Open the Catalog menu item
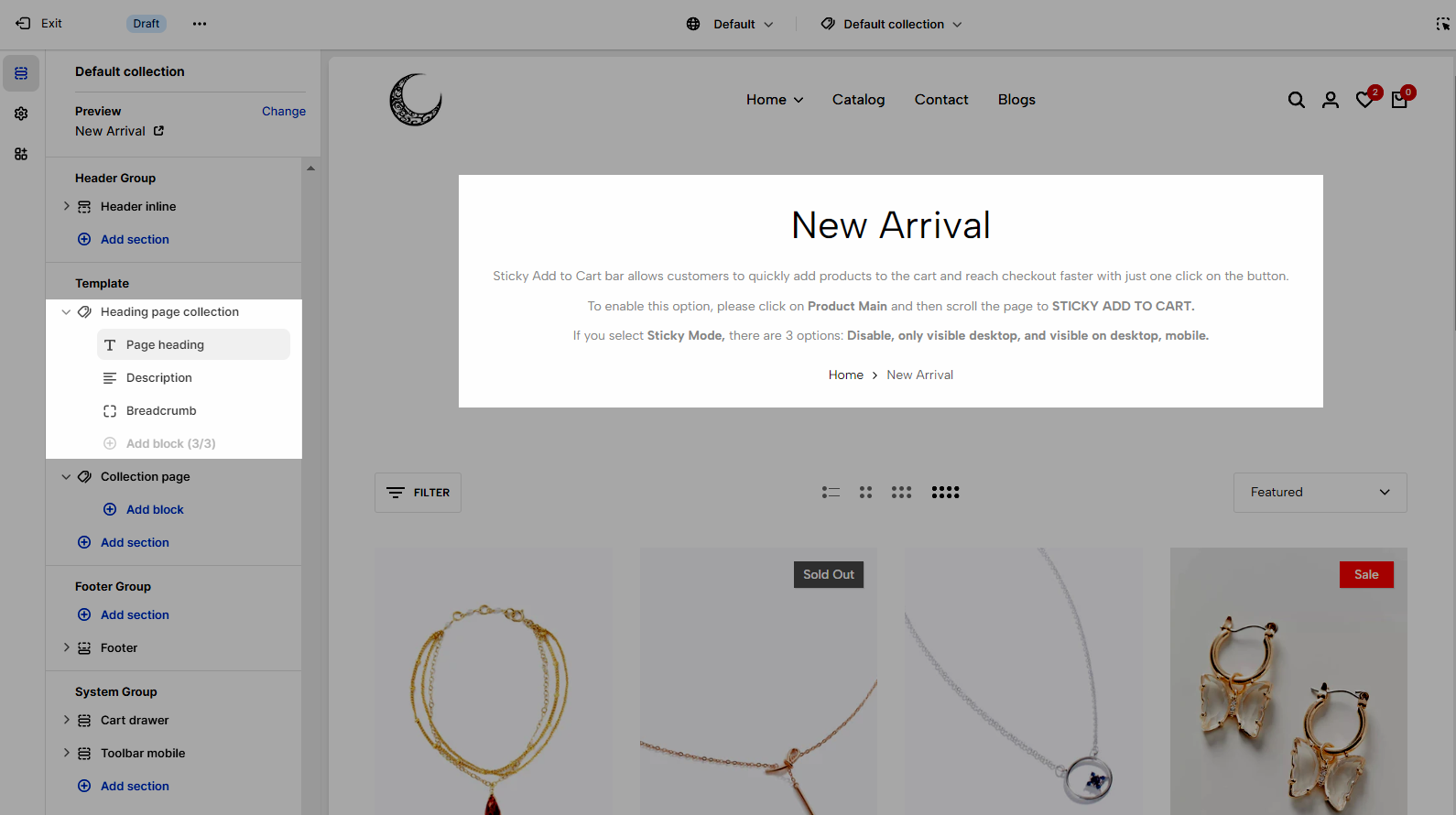 click(x=858, y=100)
